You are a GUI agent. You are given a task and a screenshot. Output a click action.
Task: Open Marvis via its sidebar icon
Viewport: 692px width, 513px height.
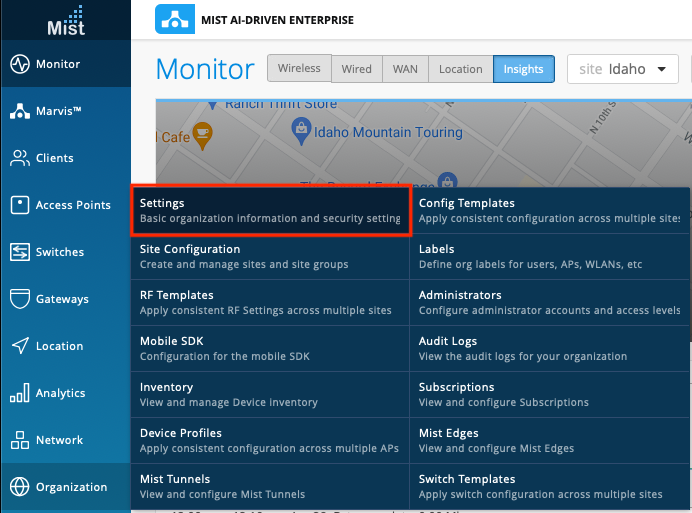(x=19, y=111)
